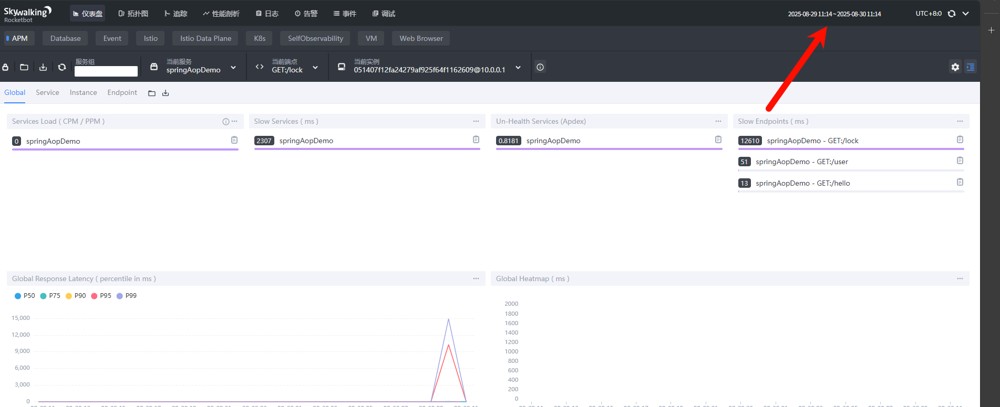Click the 12610 value of GET:/lock

point(749,140)
